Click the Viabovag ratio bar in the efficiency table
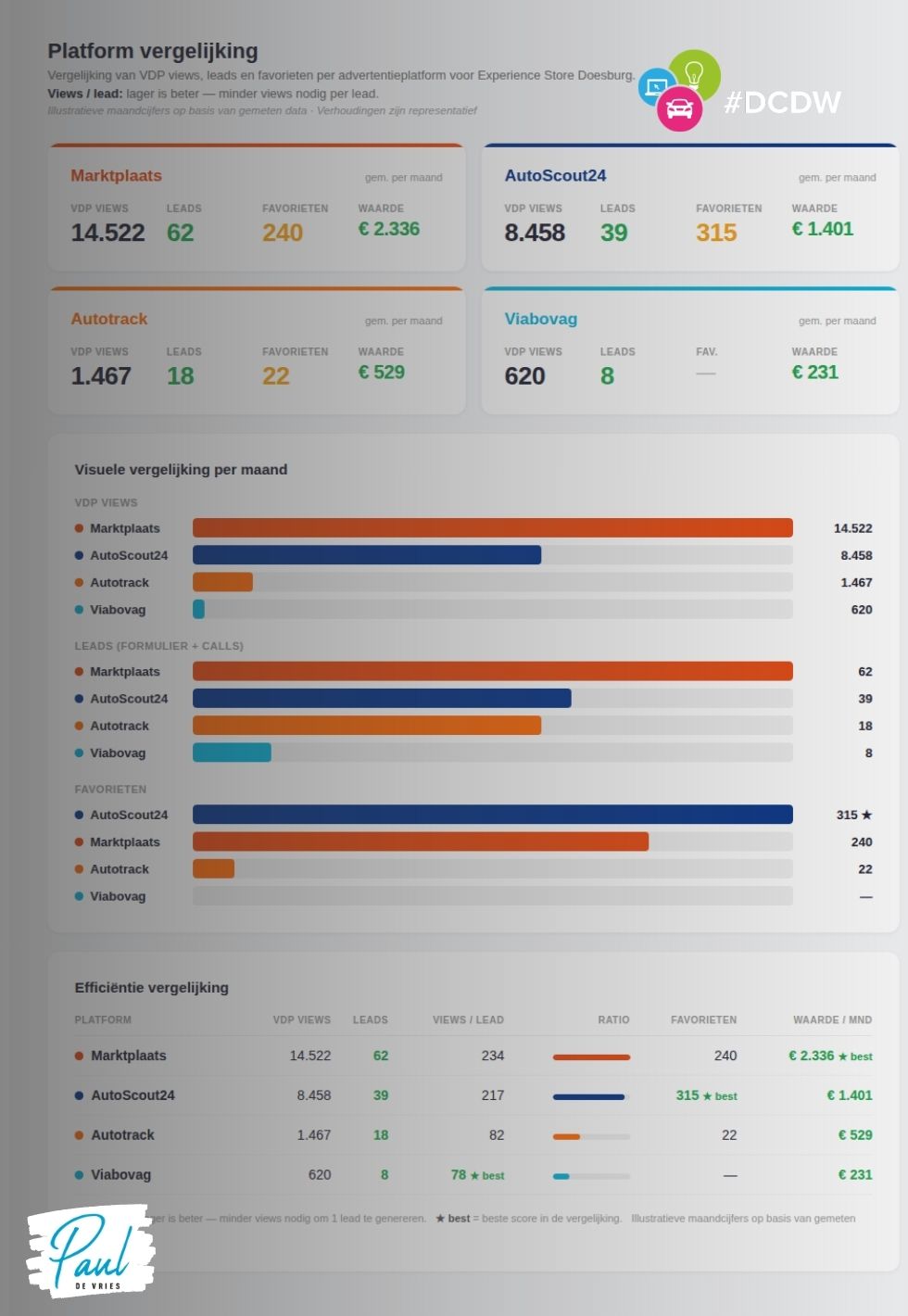The width and height of the screenshot is (908, 1316). point(561,1176)
